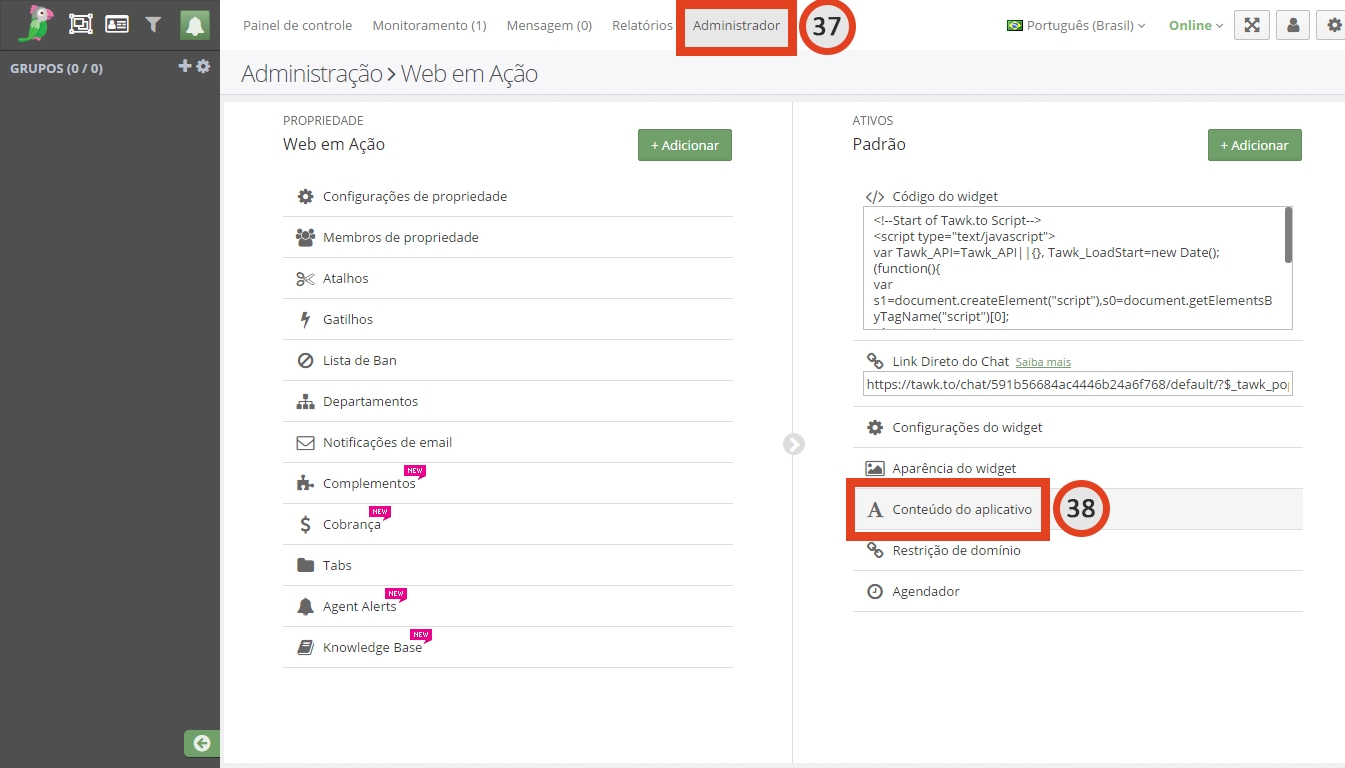Open Aparência do widget
Viewport: 1345px width, 768px height.
click(x=1078, y=468)
